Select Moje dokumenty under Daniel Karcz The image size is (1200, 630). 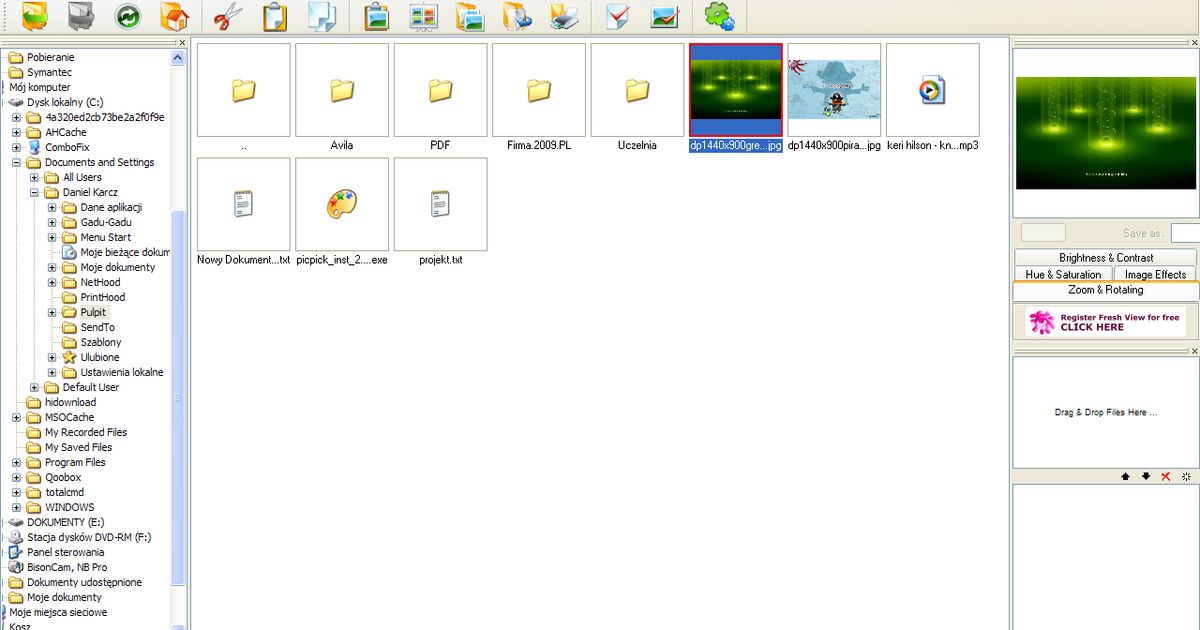pos(118,267)
